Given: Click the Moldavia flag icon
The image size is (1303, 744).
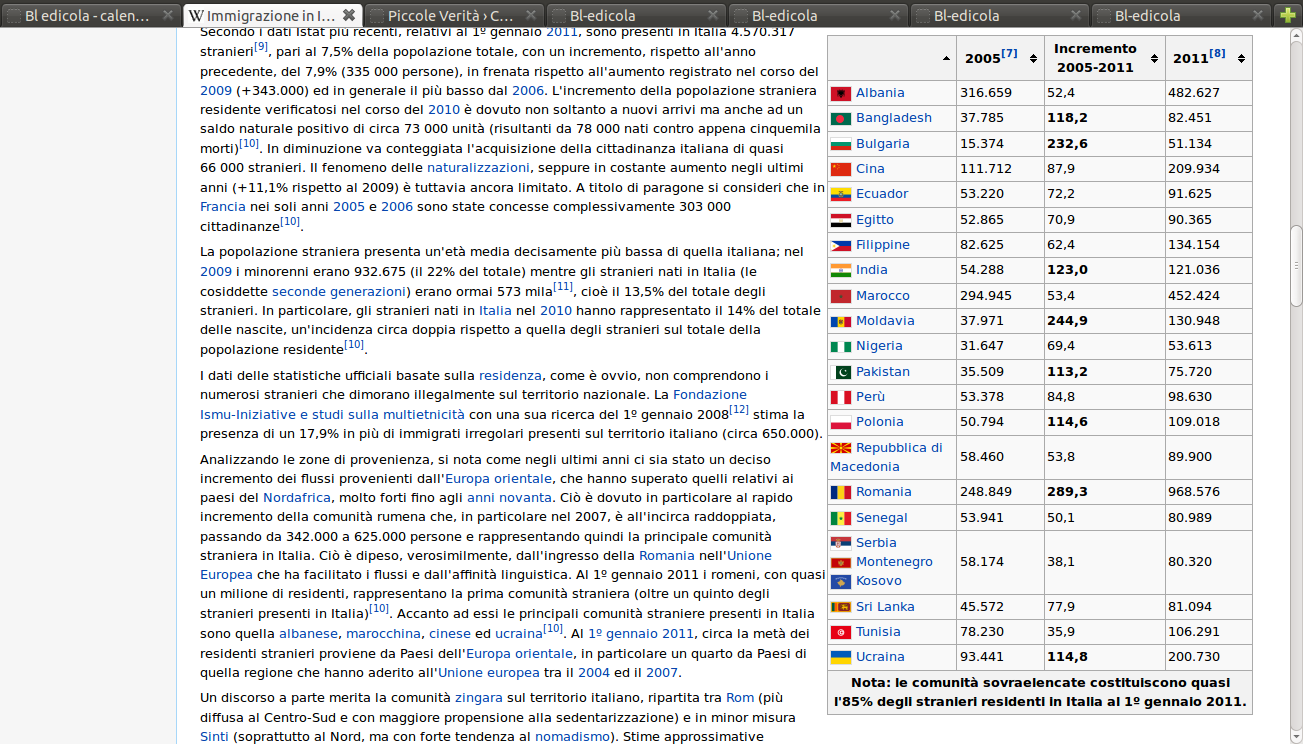Looking at the screenshot, I should click(840, 321).
